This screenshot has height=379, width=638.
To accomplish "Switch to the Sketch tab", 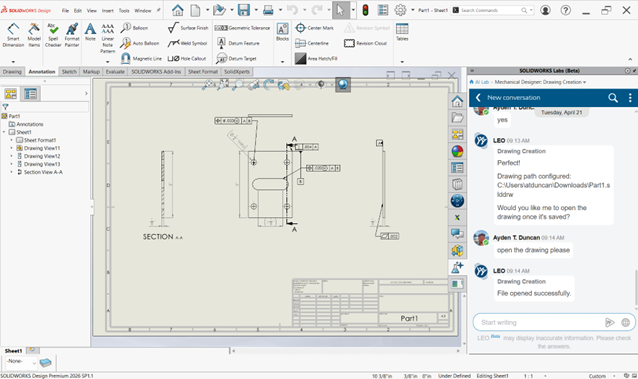I will (x=69, y=72).
